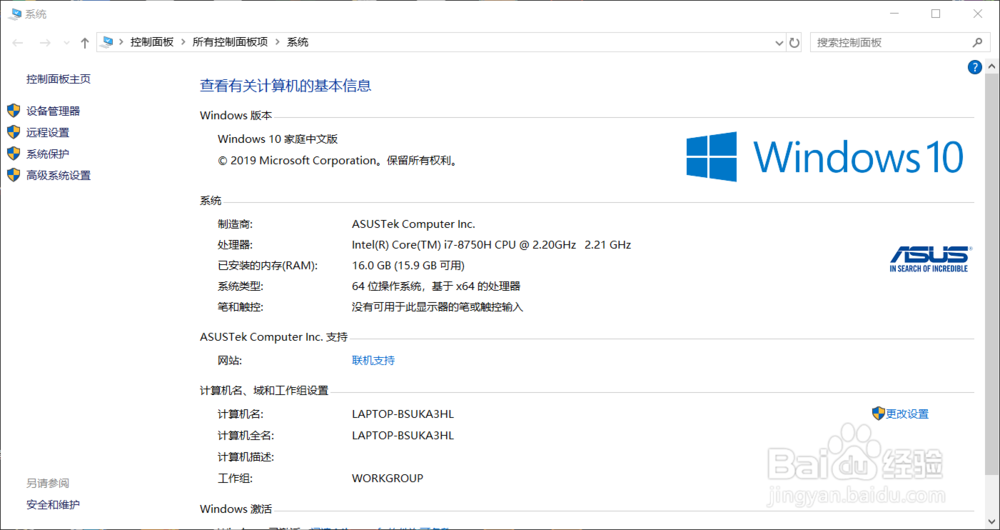Refresh the page with the refresh icon

pyautogui.click(x=794, y=43)
